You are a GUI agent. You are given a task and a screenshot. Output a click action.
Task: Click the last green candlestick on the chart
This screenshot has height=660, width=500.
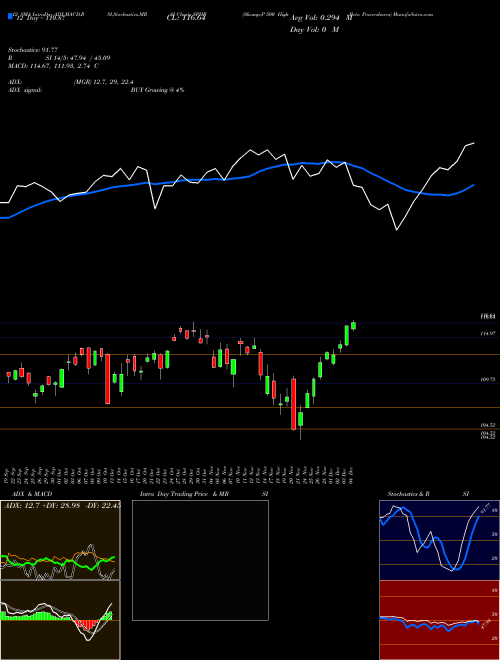point(354,325)
